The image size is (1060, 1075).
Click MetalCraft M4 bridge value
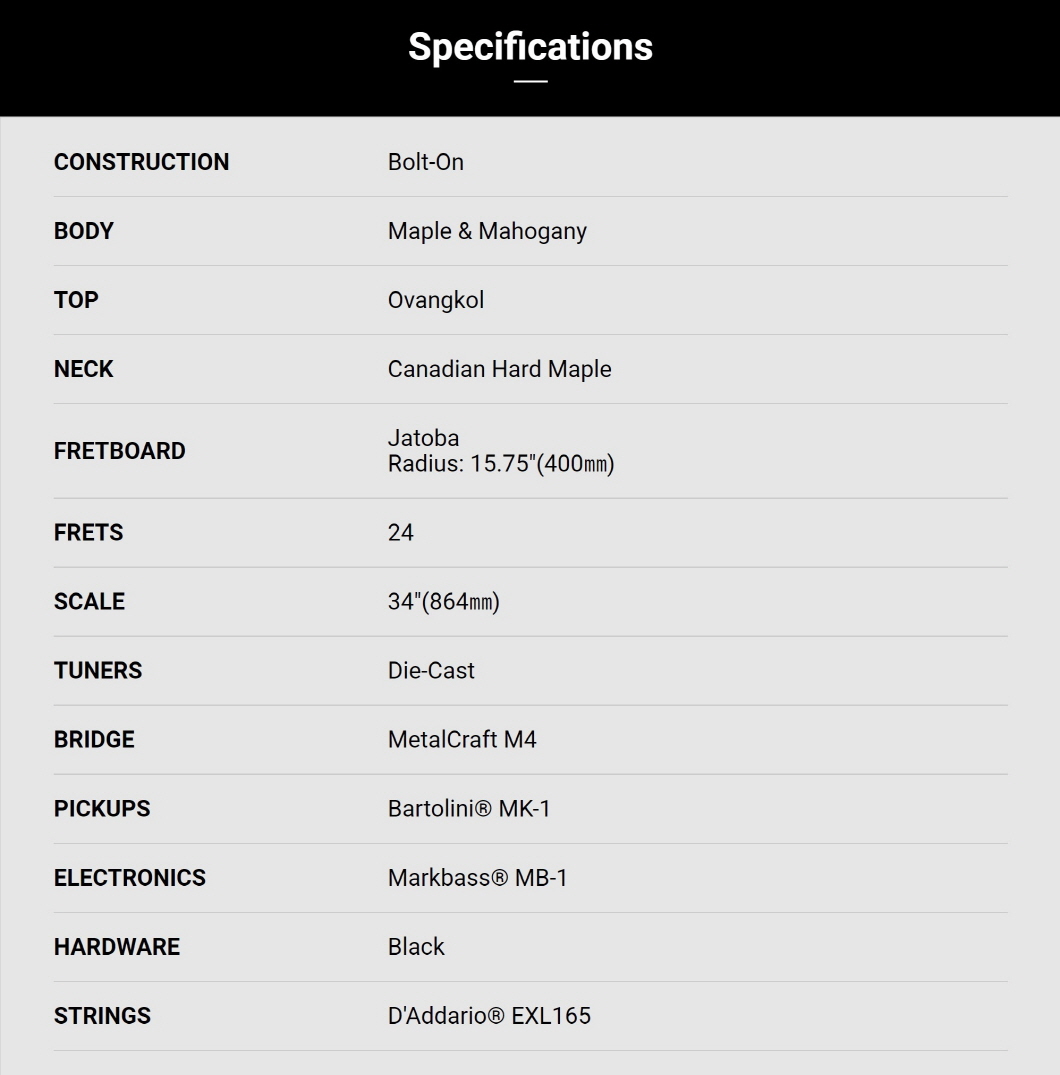462,740
